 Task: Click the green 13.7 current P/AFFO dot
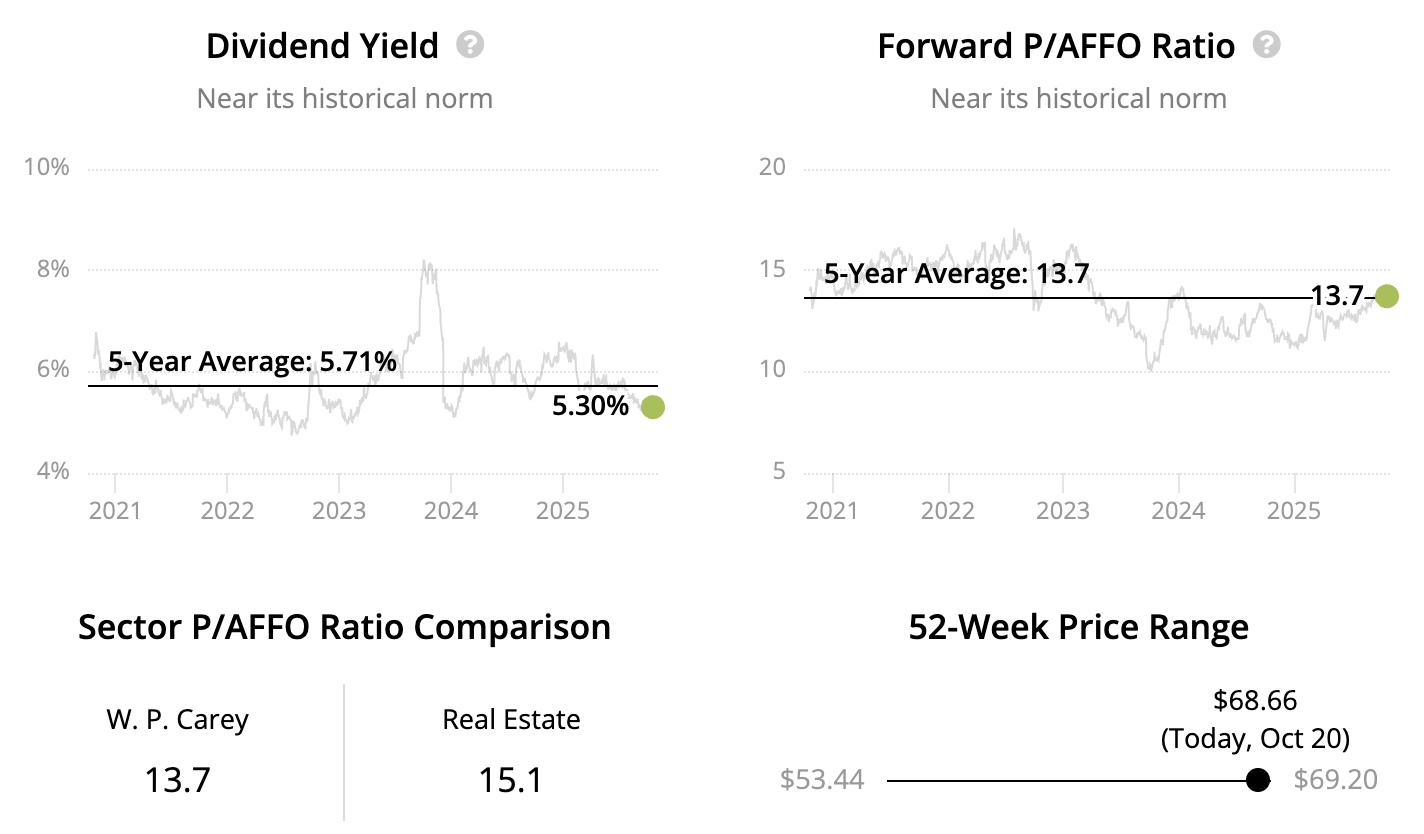tap(1386, 296)
